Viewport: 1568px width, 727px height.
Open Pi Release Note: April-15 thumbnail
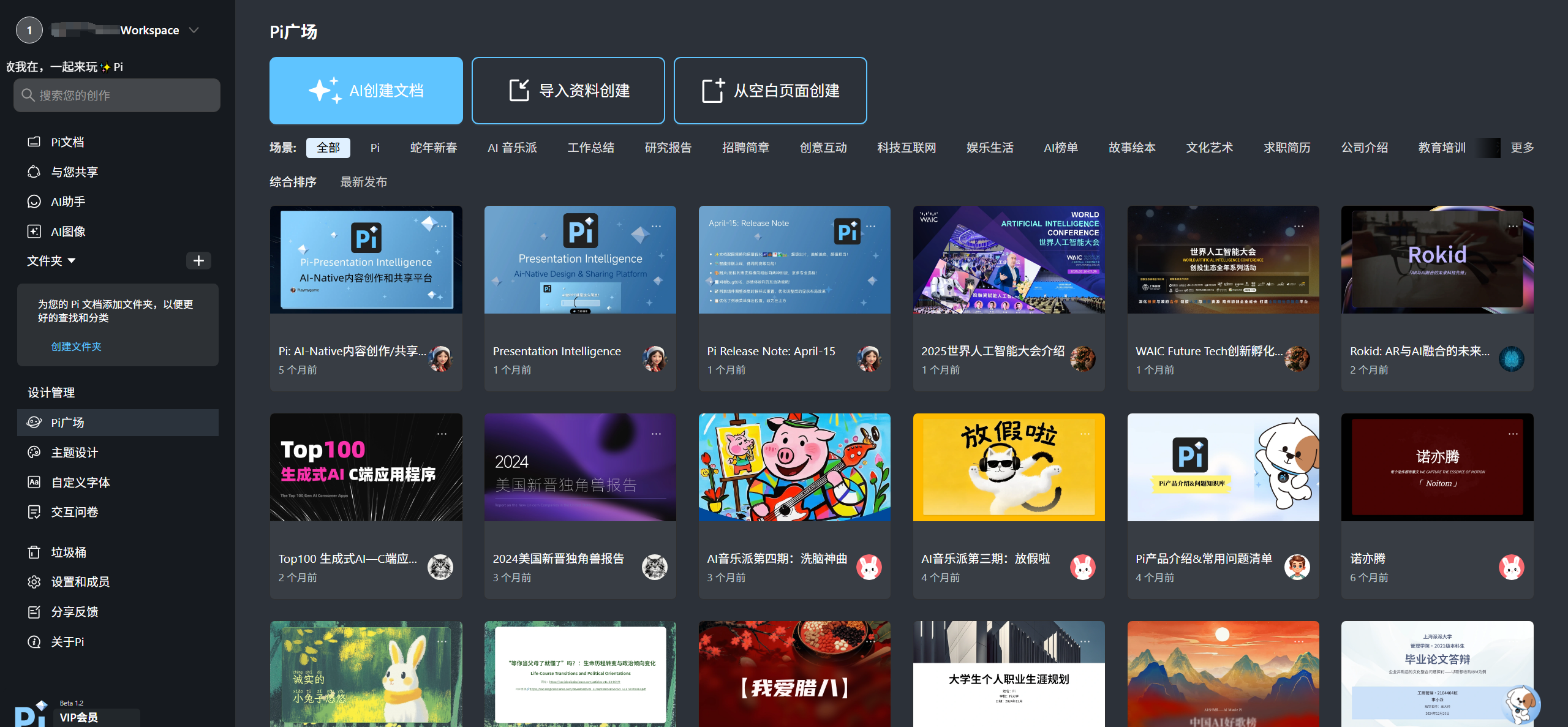coord(794,260)
